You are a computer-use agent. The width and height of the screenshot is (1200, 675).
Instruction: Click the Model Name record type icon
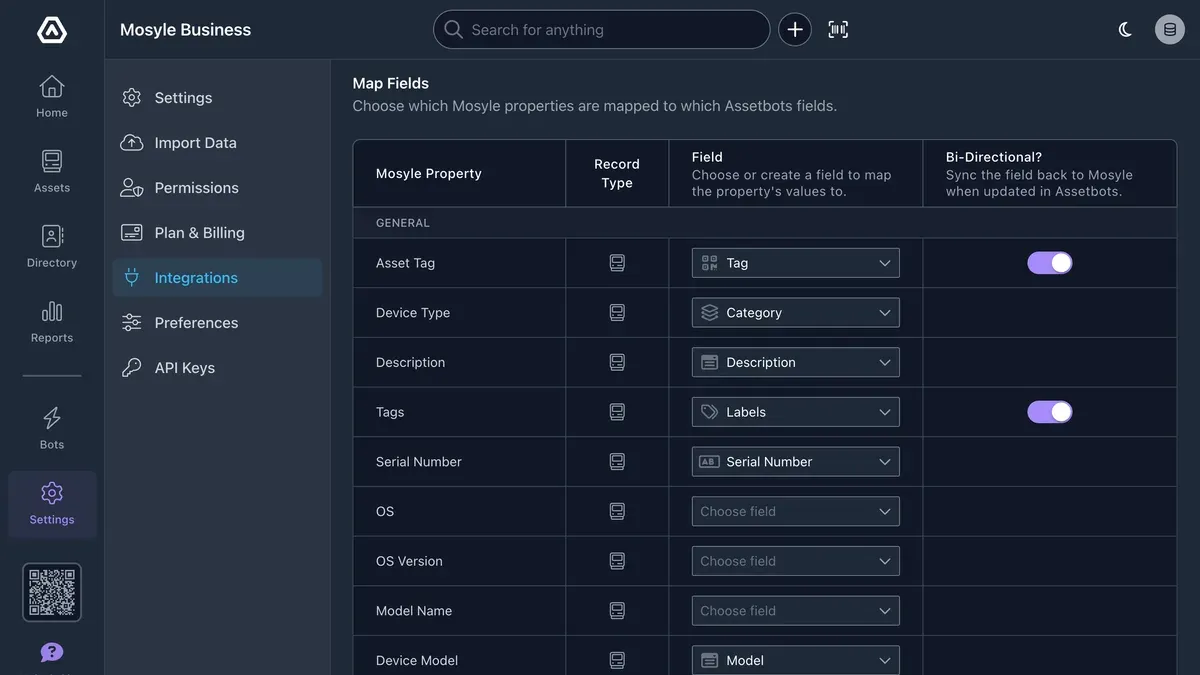pyautogui.click(x=617, y=611)
